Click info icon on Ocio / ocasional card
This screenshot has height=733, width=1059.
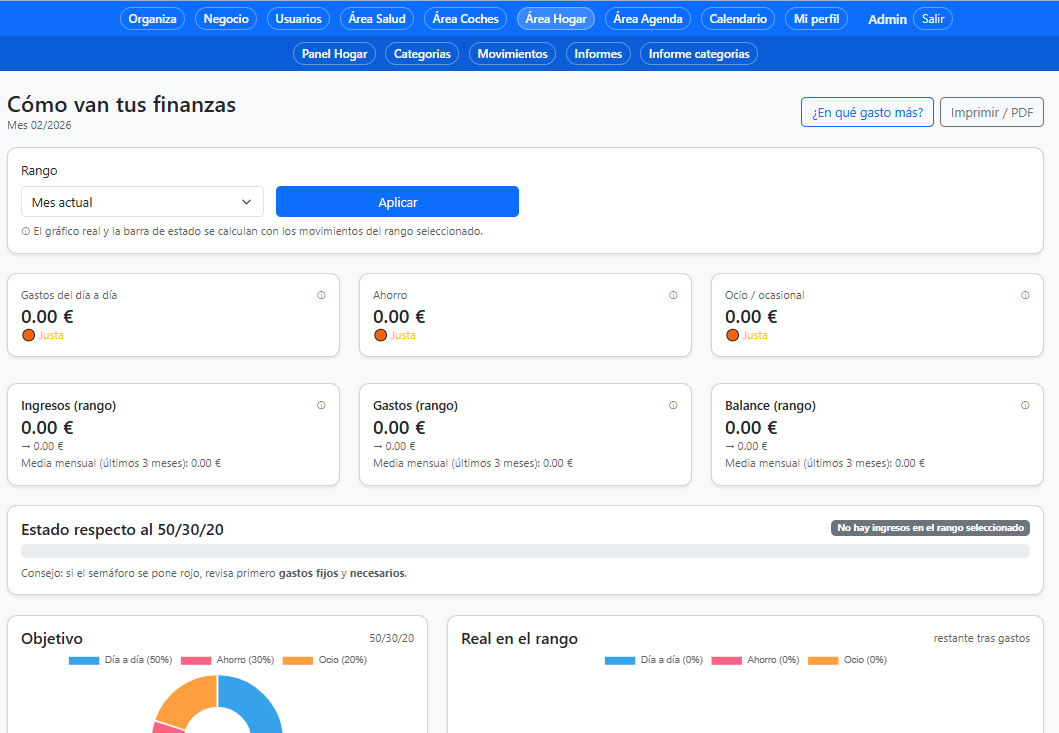tap(1025, 295)
